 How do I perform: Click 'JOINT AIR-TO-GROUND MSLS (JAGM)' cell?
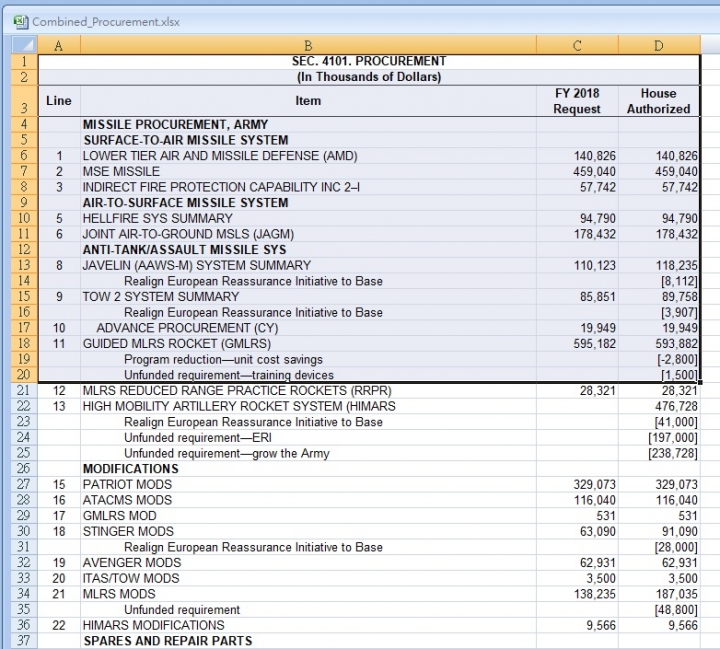(308, 234)
